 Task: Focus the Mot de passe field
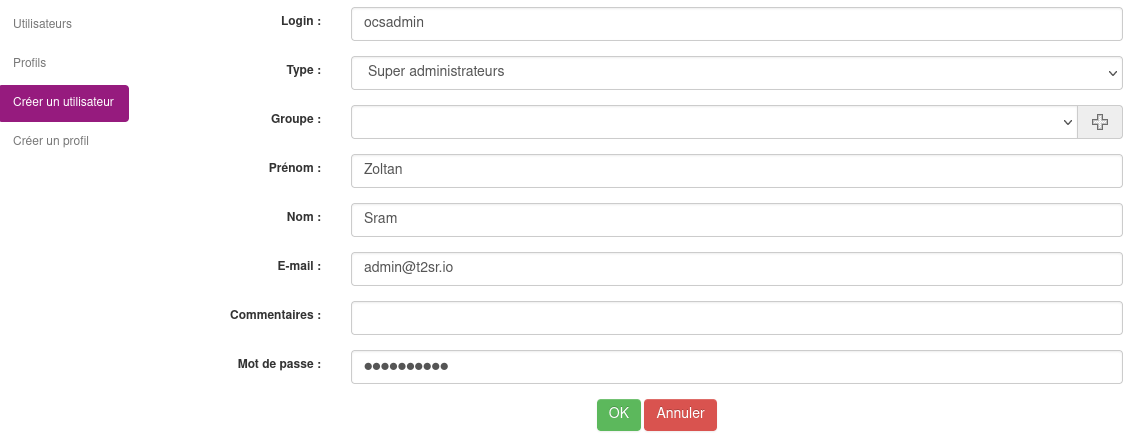coord(736,367)
